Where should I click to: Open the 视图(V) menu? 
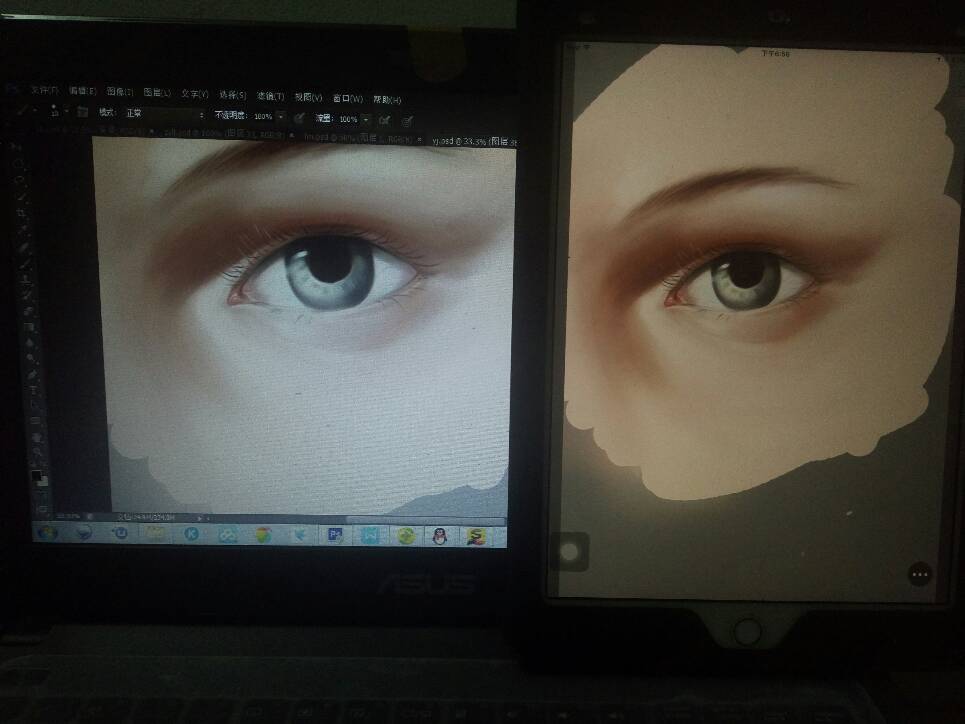point(308,97)
